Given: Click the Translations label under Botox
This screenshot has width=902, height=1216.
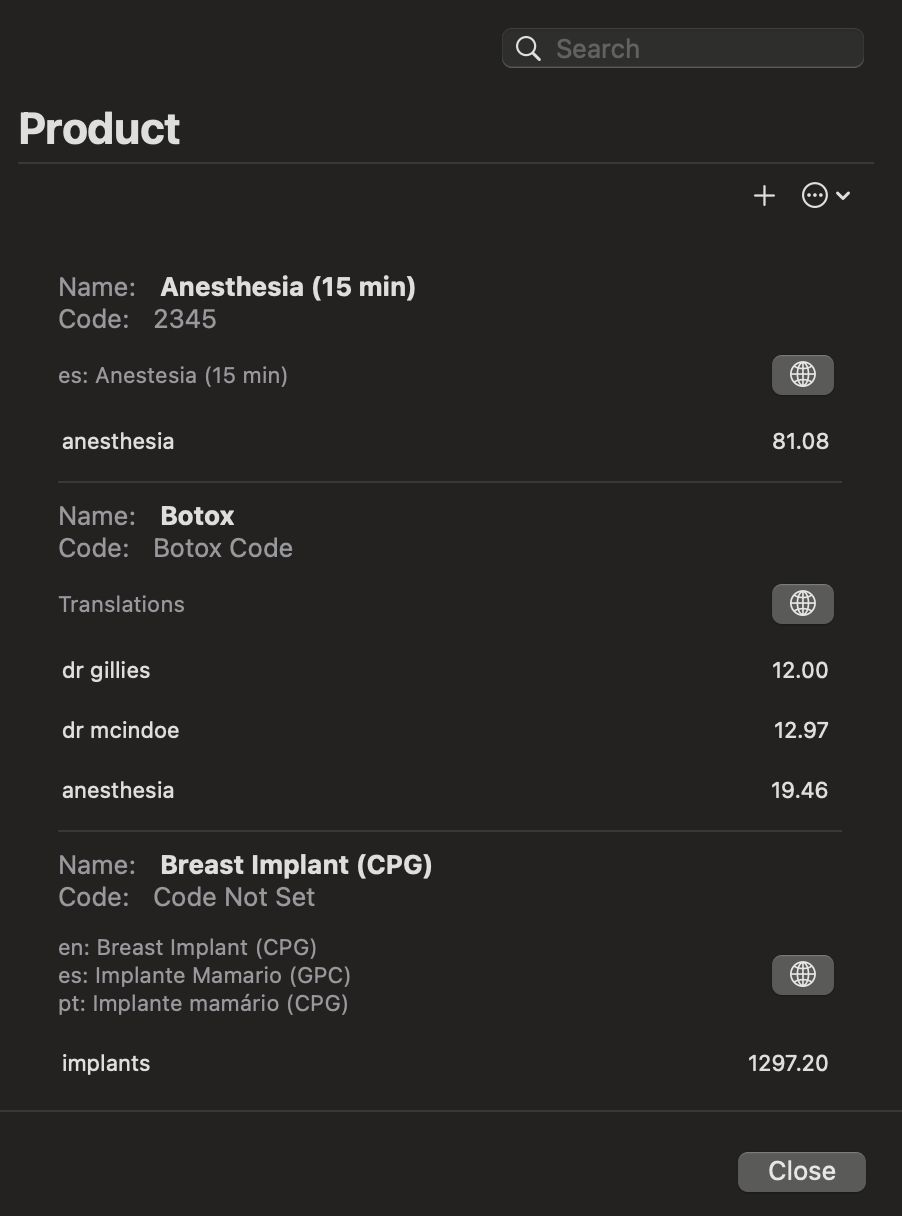Looking at the screenshot, I should tap(121, 604).
